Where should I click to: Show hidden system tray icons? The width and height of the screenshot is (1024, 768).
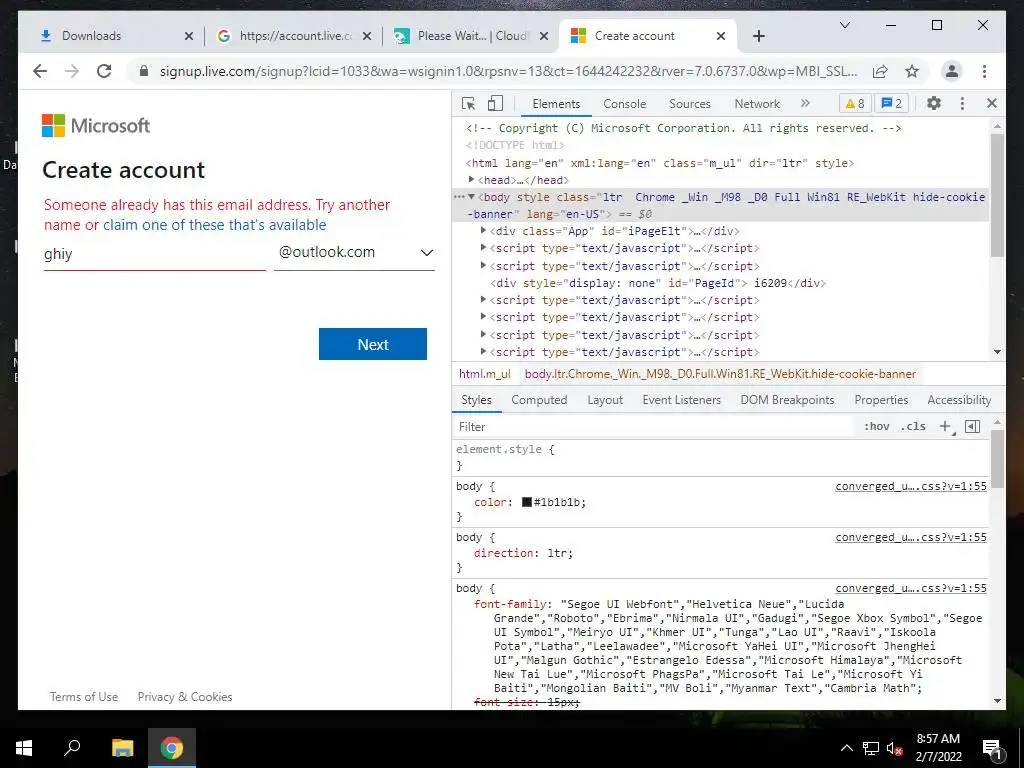(x=846, y=748)
